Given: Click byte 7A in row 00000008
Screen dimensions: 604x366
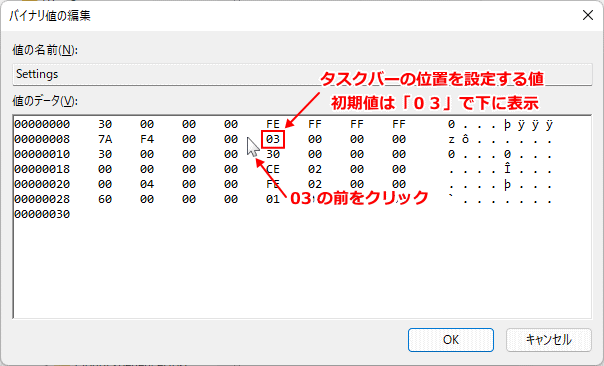Looking at the screenshot, I should (105, 139).
